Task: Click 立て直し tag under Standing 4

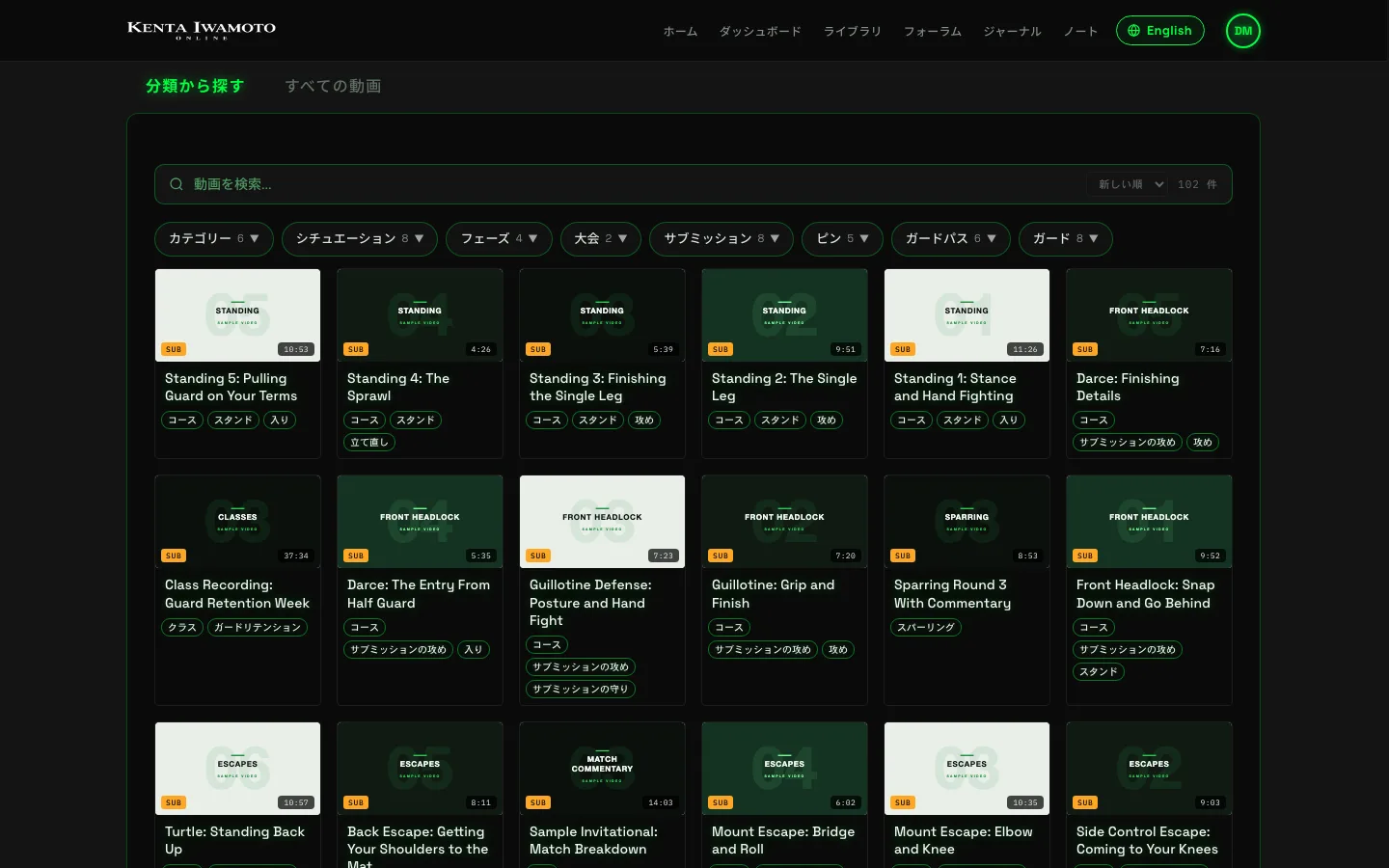Action: (369, 443)
